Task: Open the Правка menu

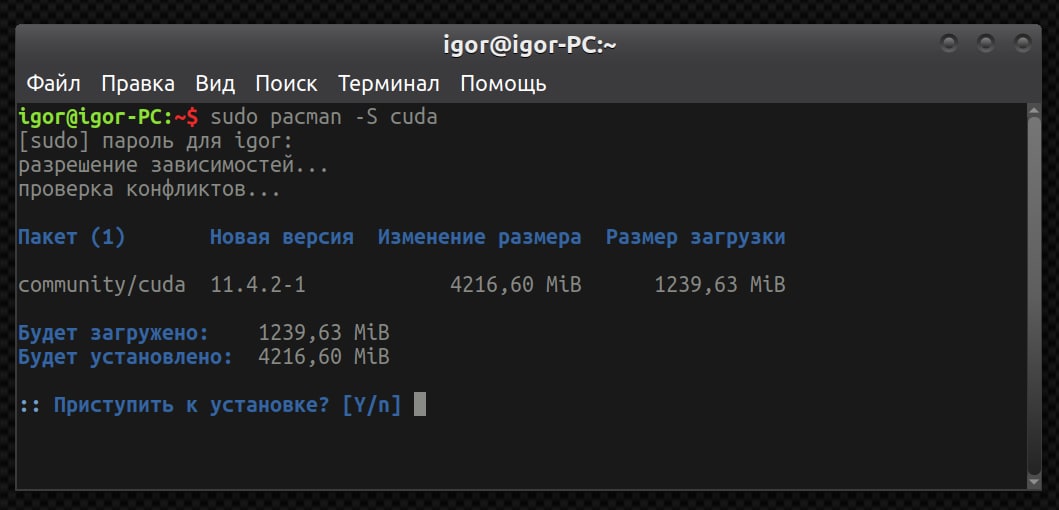Action: (x=138, y=83)
